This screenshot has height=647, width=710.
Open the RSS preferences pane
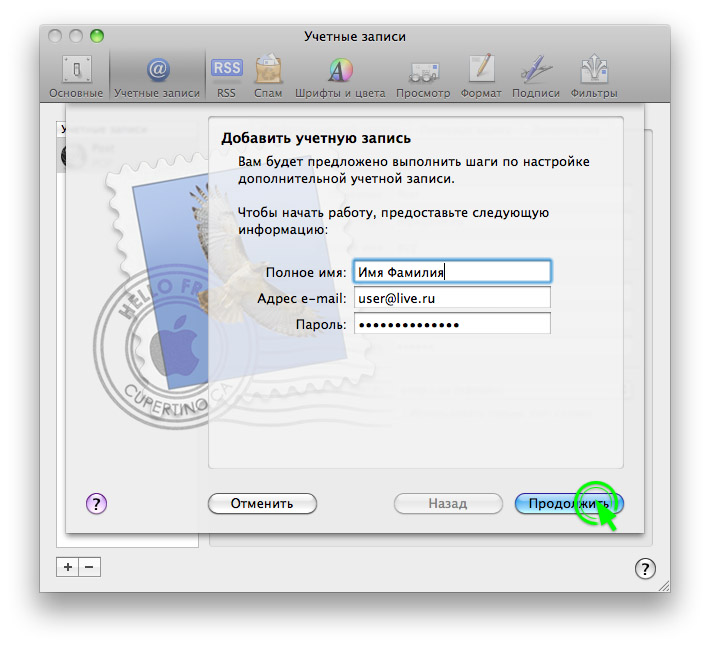(226, 76)
